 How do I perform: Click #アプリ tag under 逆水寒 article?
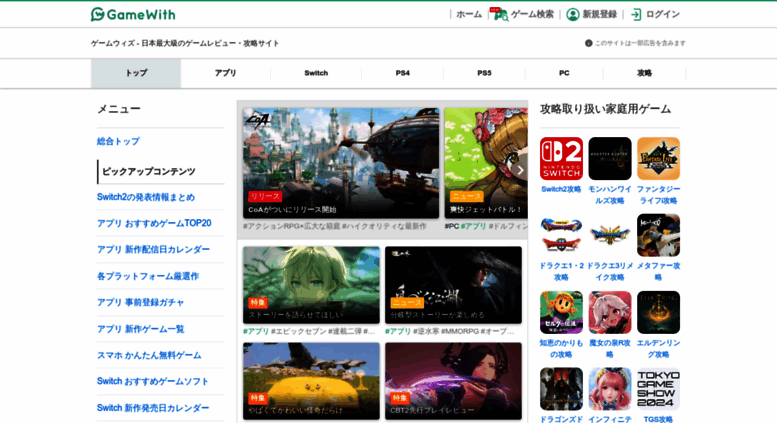tap(398, 331)
